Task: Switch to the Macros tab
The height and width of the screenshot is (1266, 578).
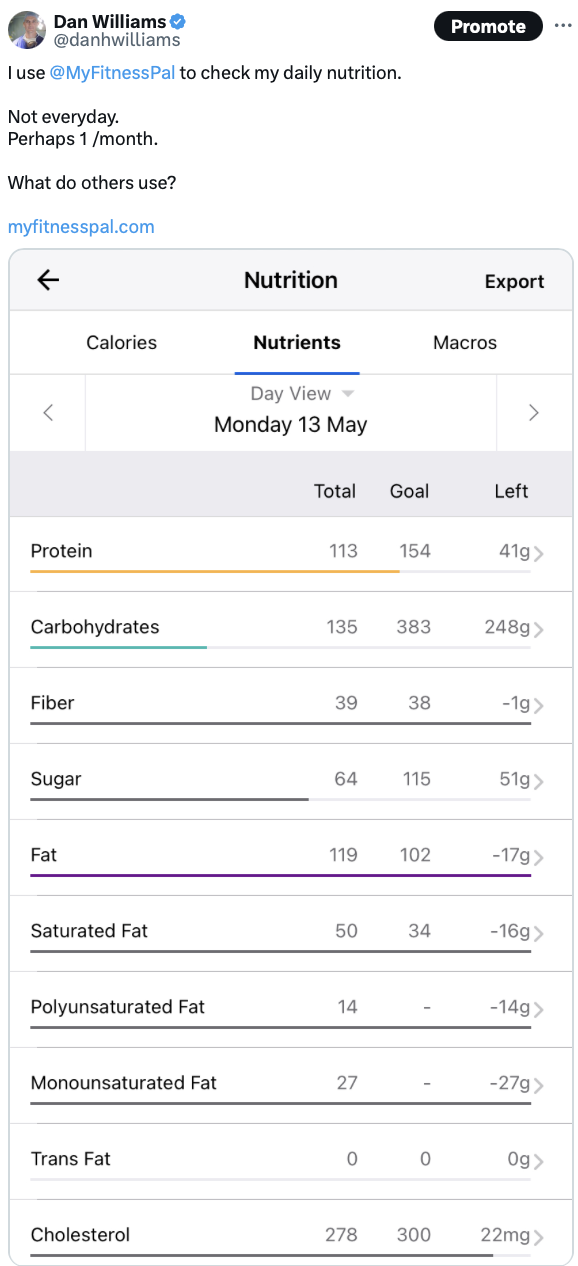Action: (x=464, y=342)
